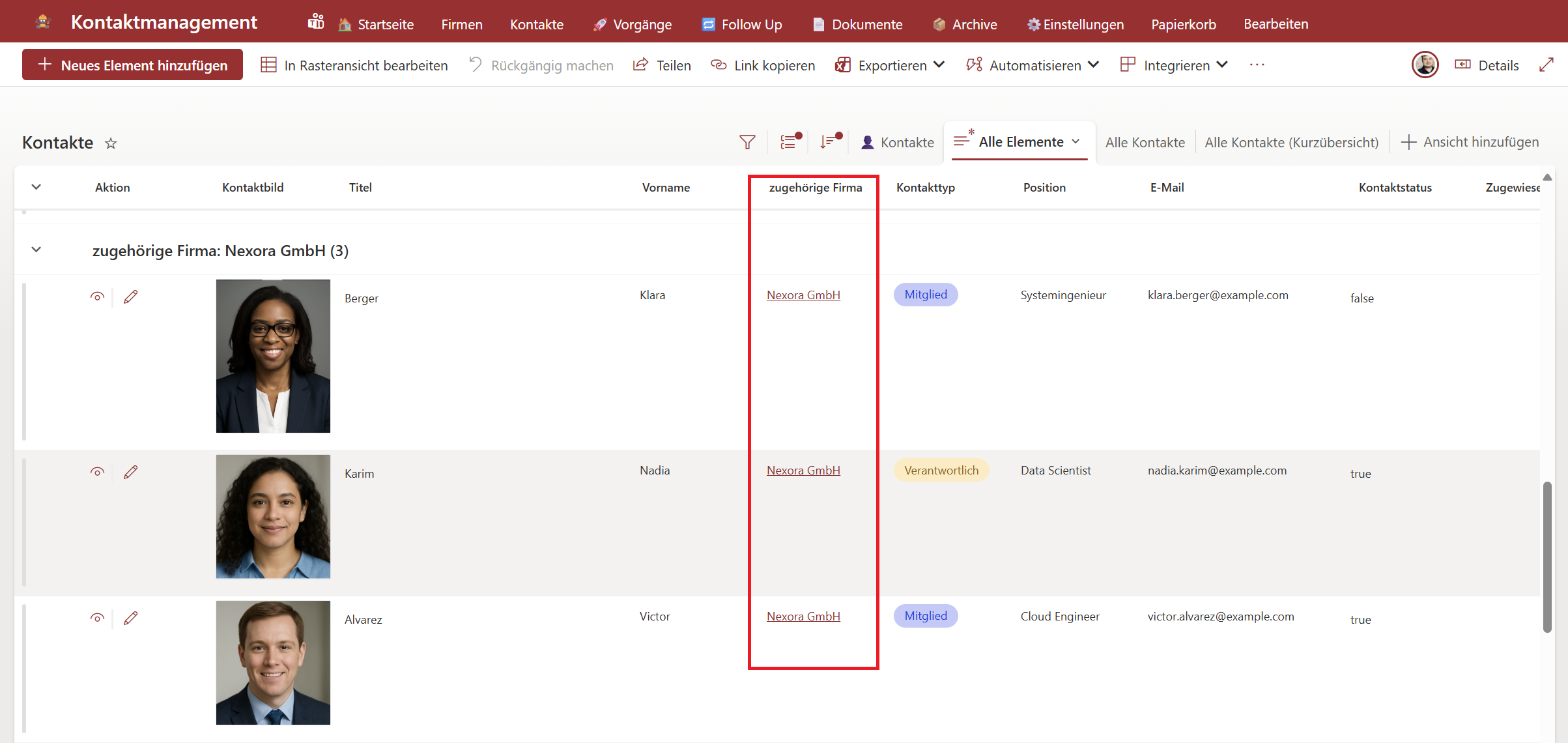
Task: Collapse the Nexora GmbH group
Action: point(36,250)
